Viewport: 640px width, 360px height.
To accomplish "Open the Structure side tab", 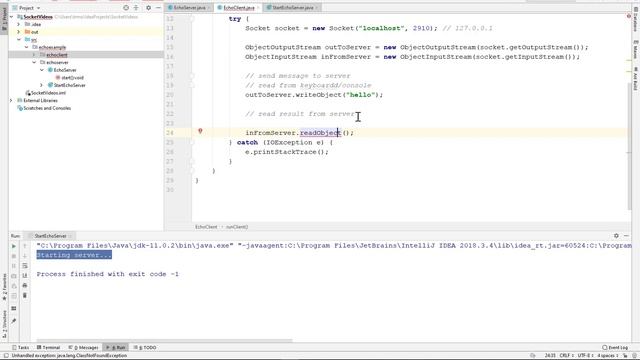I will coord(4,324).
